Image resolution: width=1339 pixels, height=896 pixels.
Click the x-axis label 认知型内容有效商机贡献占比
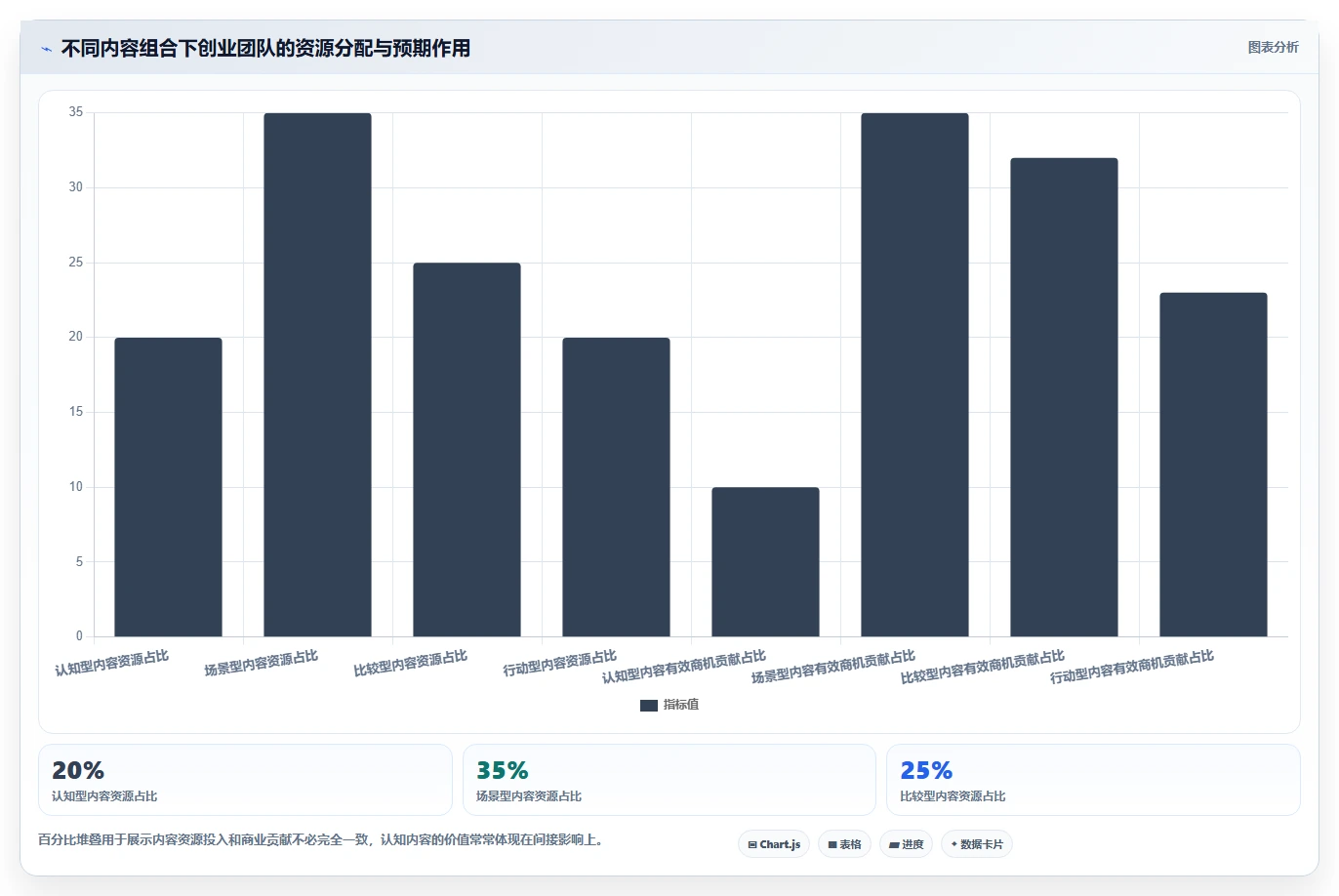pos(684,667)
